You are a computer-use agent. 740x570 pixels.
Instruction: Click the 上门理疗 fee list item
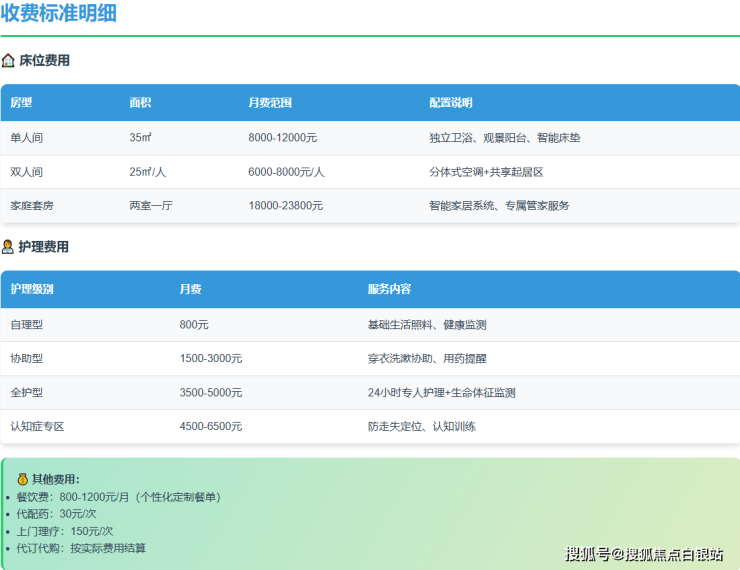(x=64, y=531)
